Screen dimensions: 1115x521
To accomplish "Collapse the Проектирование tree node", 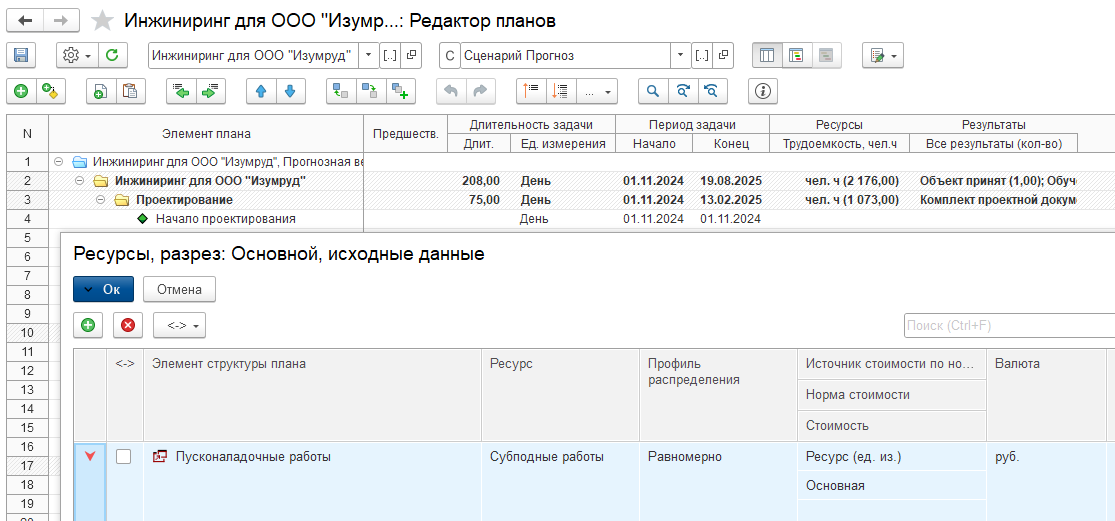I will point(100,200).
